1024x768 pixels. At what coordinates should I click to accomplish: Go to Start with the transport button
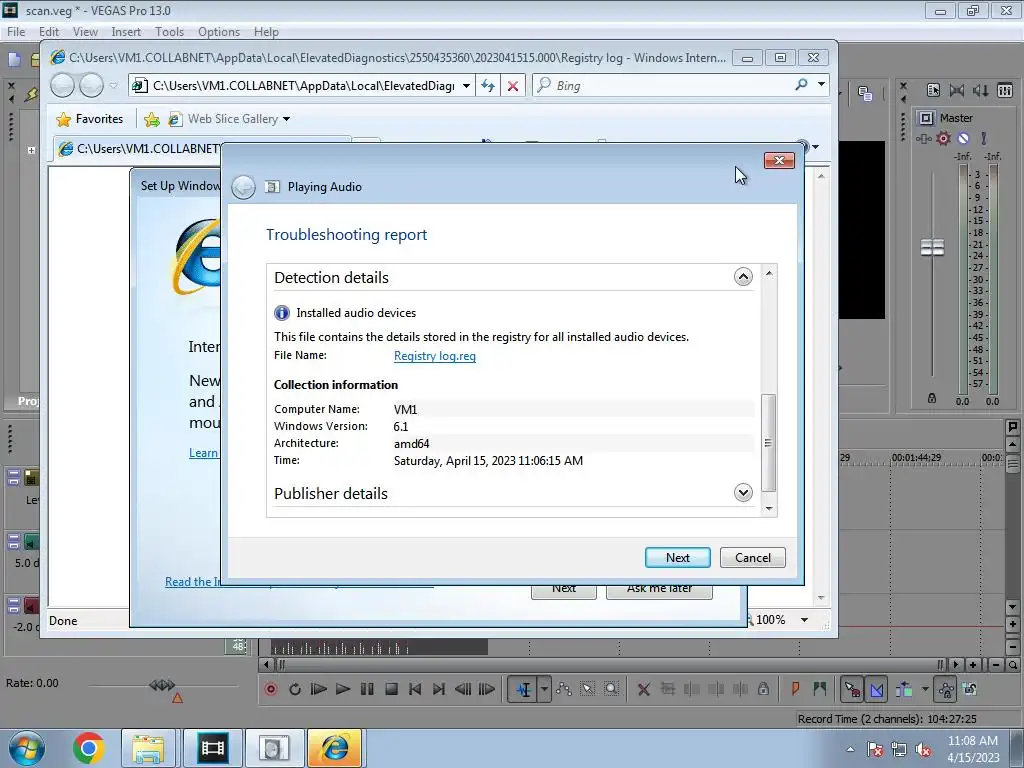(x=415, y=689)
